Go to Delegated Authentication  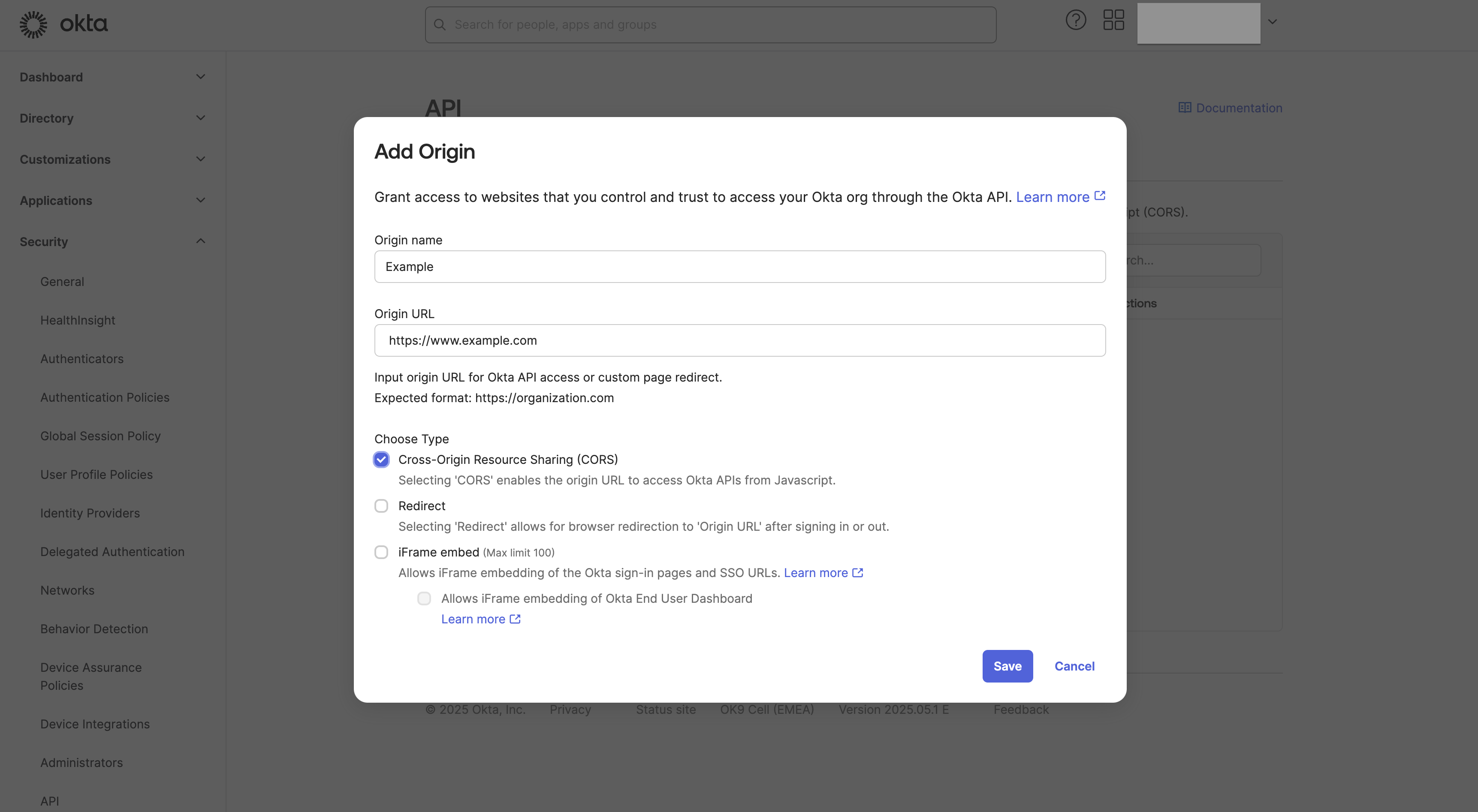coord(112,552)
